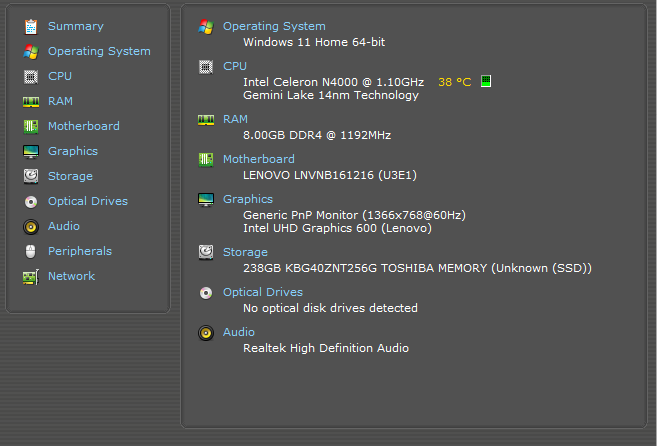
Task: Click the Windows flag icon in sidebar
Action: pos(31,52)
